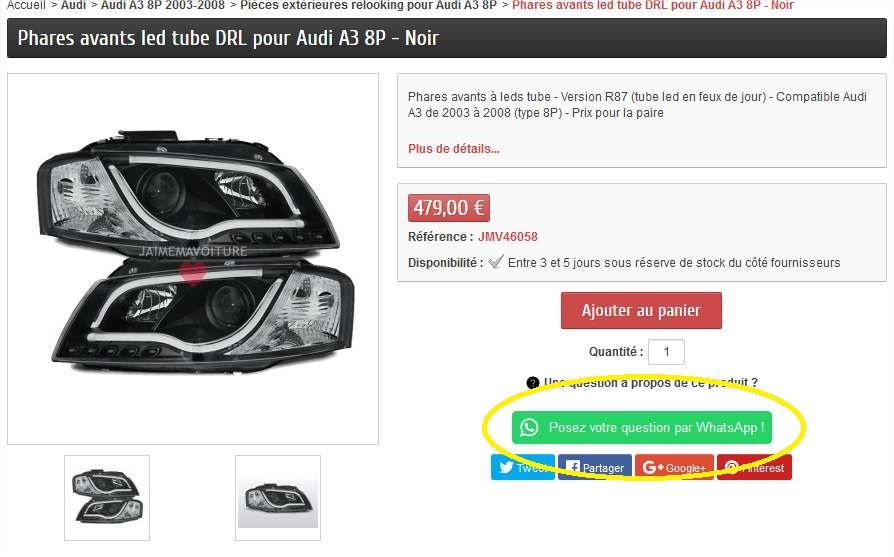Click the Twitter bird icon
This screenshot has height=557, width=894.
click(x=506, y=467)
